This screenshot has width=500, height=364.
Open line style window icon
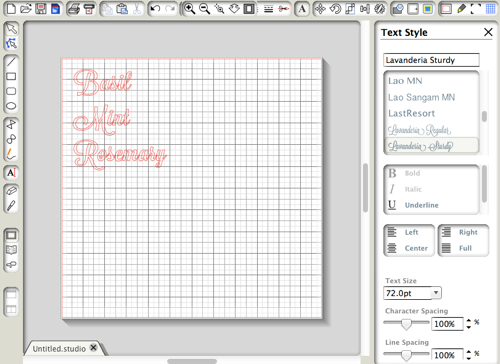[268, 9]
